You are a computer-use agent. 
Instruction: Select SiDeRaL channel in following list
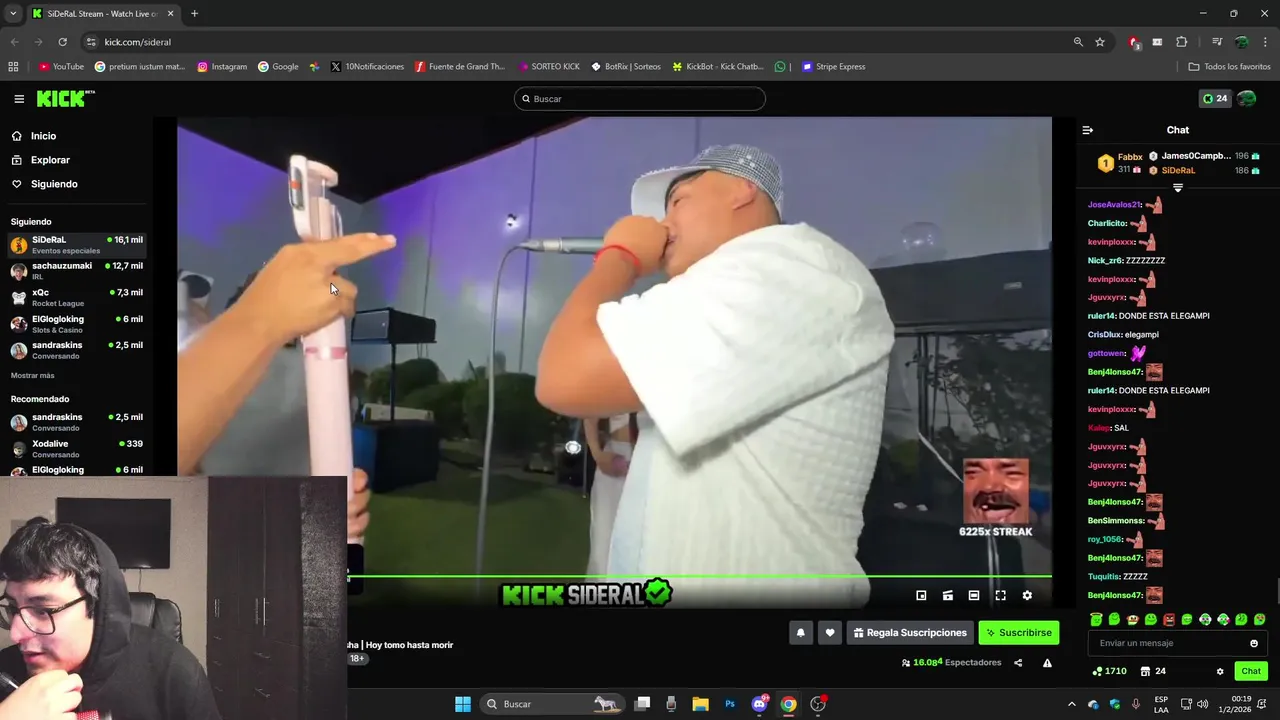click(x=77, y=245)
